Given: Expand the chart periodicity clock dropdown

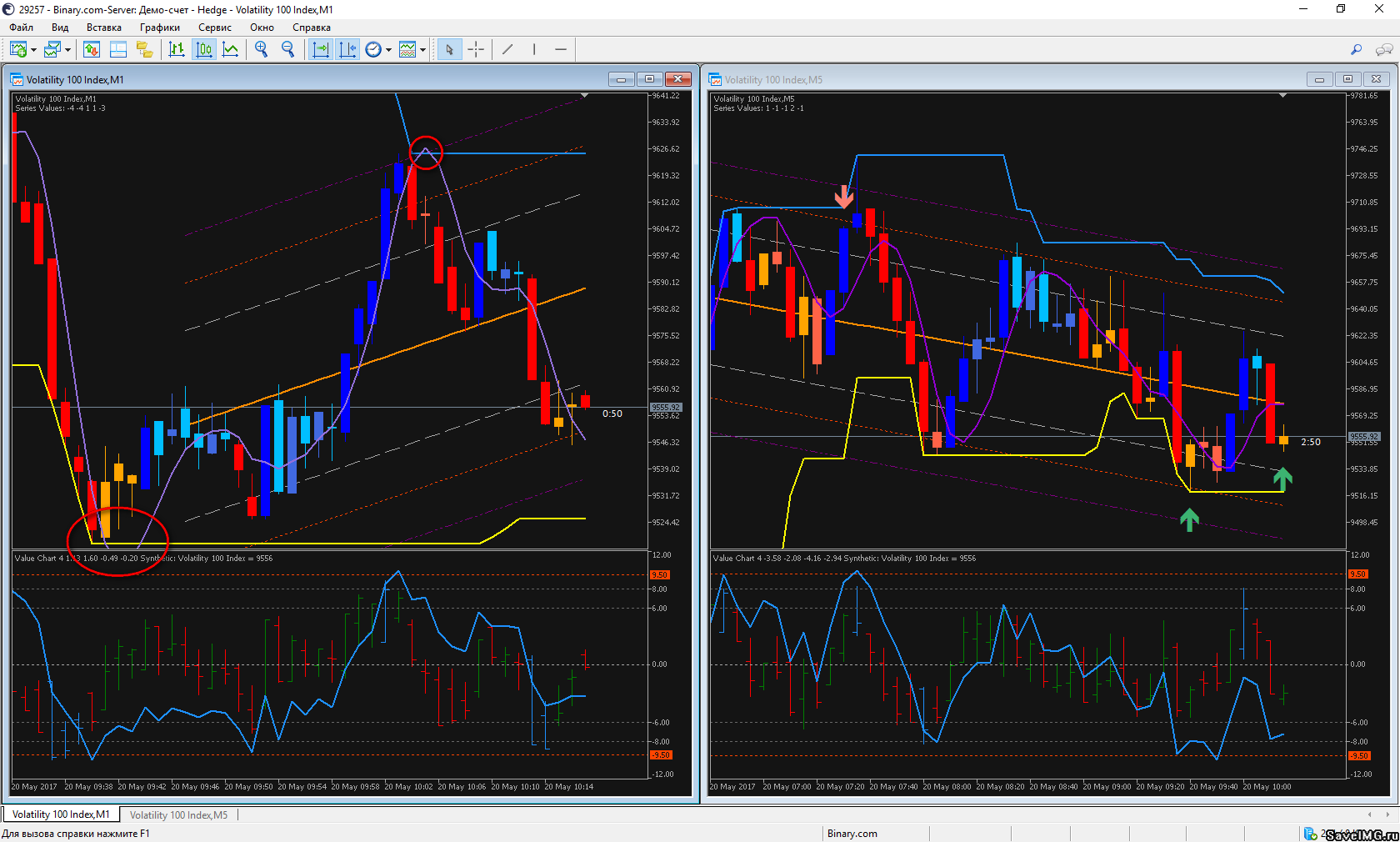Looking at the screenshot, I should (388, 50).
